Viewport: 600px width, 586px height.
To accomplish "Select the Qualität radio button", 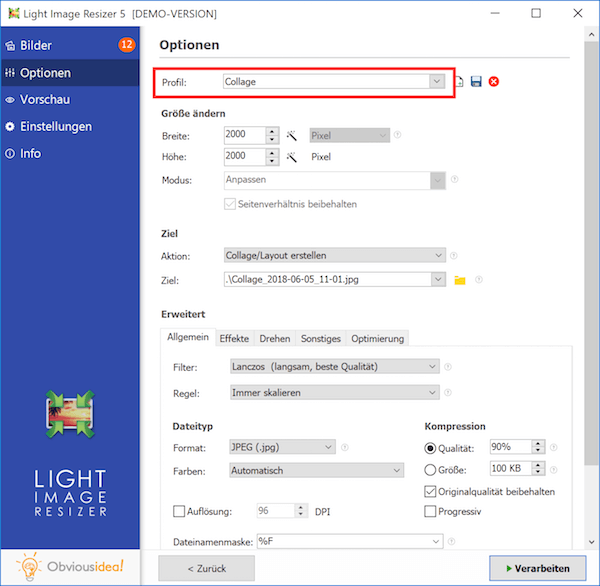I will click(x=430, y=448).
